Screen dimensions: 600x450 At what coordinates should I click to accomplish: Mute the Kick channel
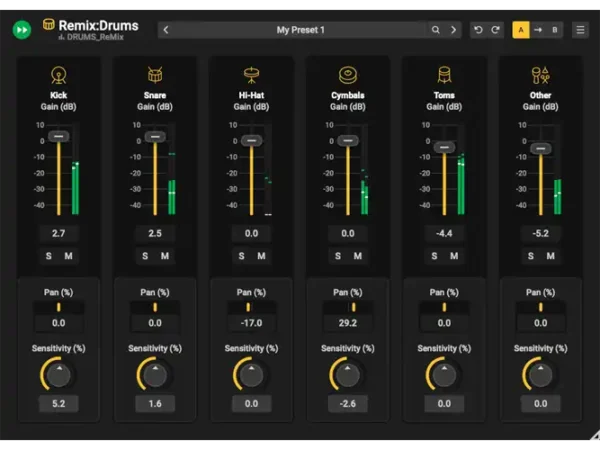[x=68, y=256]
